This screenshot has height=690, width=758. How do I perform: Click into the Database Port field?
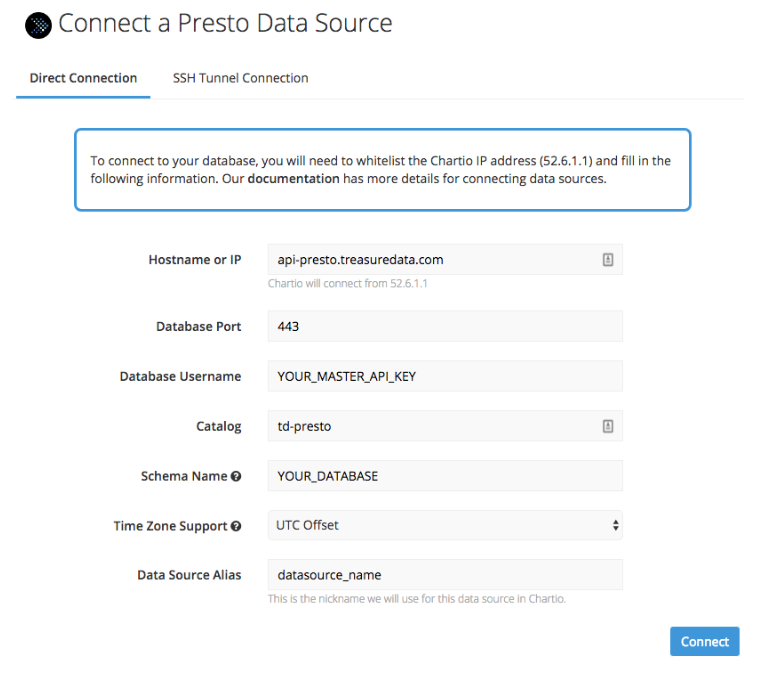coord(445,326)
